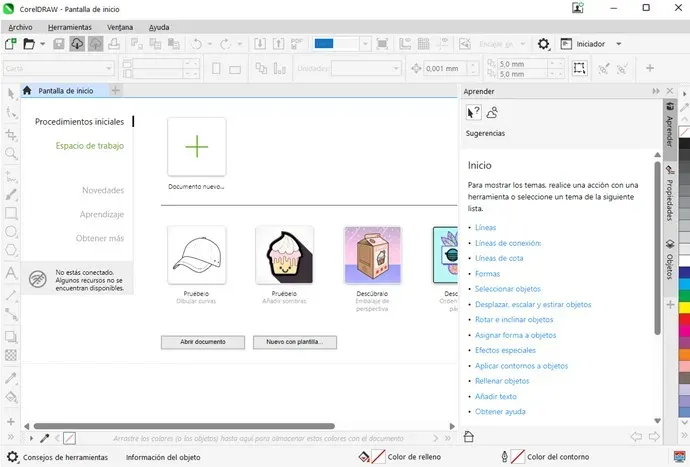The width and height of the screenshot is (690, 467).
Task: Select the Ellipse tool
Action: pos(11,232)
